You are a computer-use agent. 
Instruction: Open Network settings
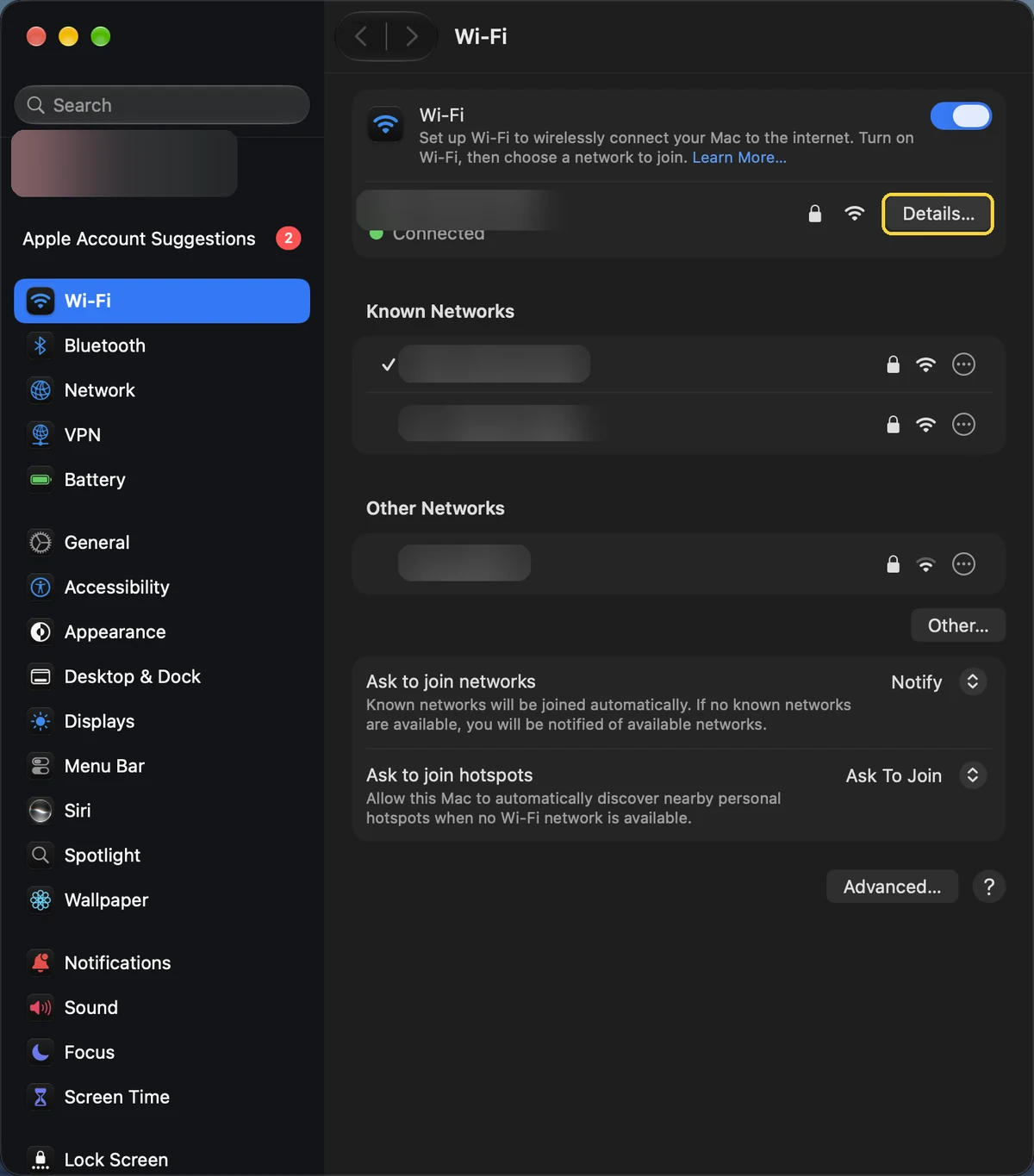coord(162,390)
